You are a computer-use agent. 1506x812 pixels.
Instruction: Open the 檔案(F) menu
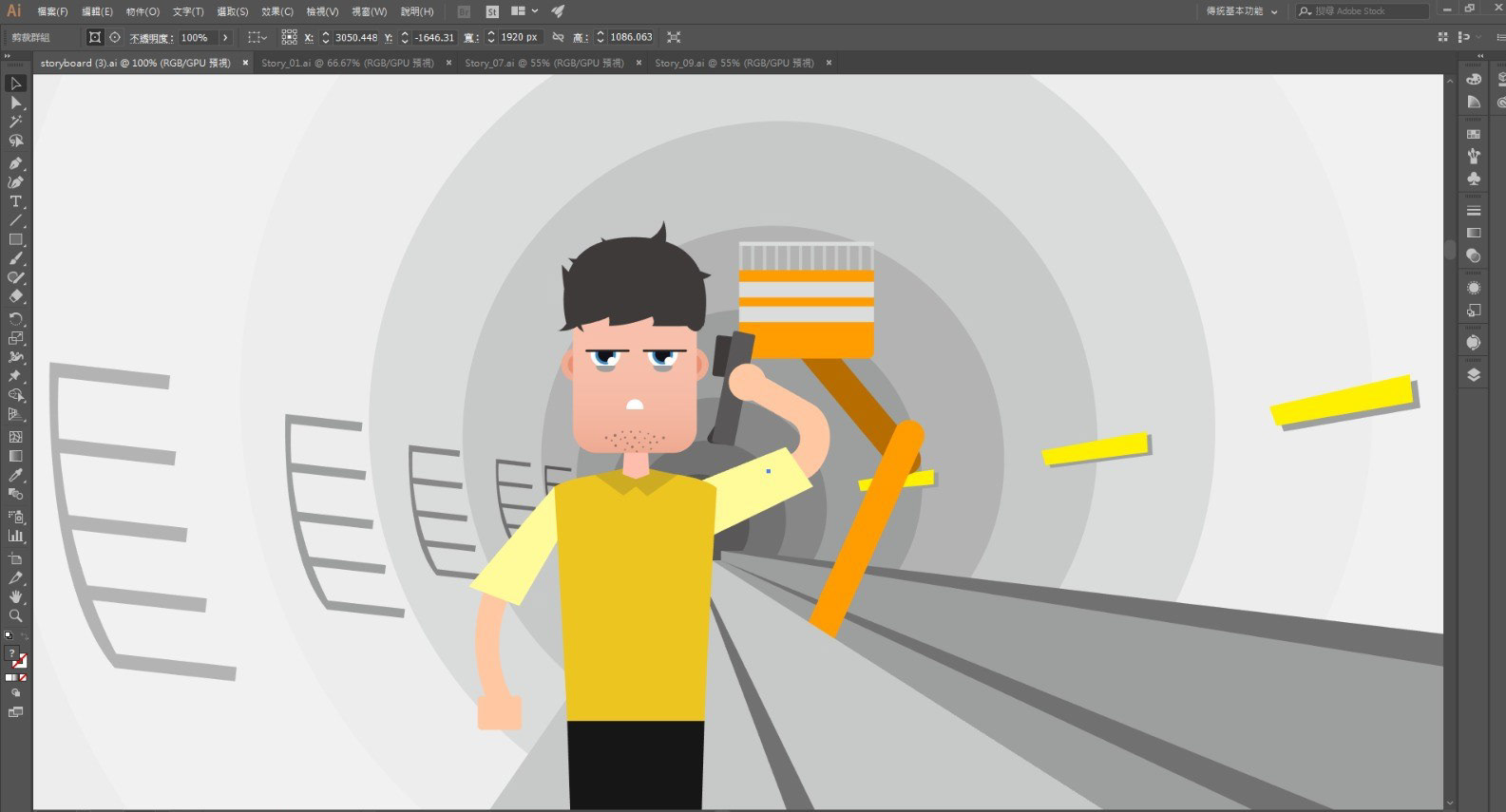tap(52, 11)
